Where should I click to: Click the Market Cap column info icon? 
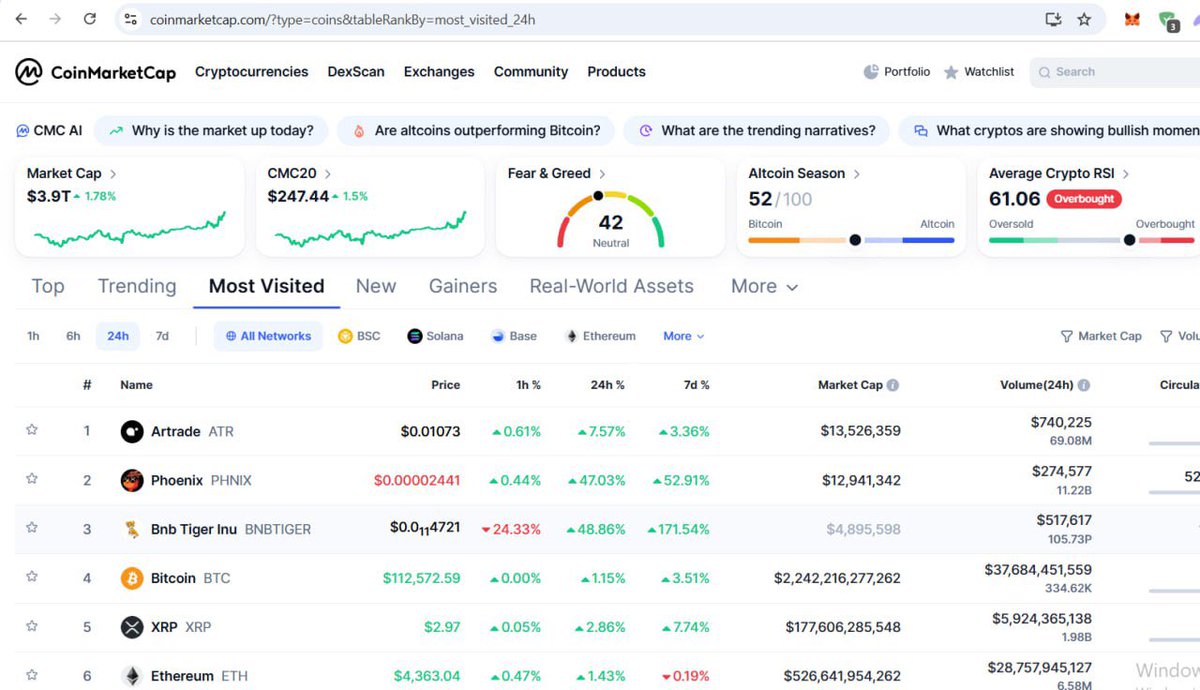(893, 385)
